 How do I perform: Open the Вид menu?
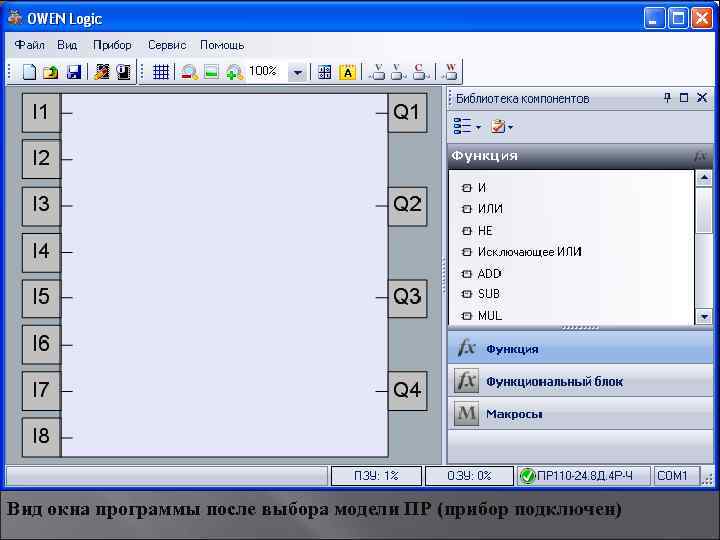tap(67, 45)
